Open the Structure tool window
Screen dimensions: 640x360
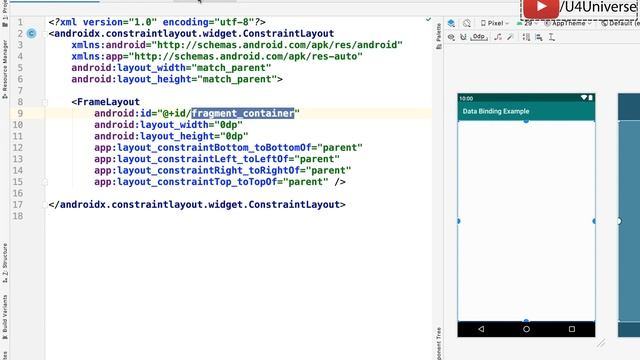(4, 263)
